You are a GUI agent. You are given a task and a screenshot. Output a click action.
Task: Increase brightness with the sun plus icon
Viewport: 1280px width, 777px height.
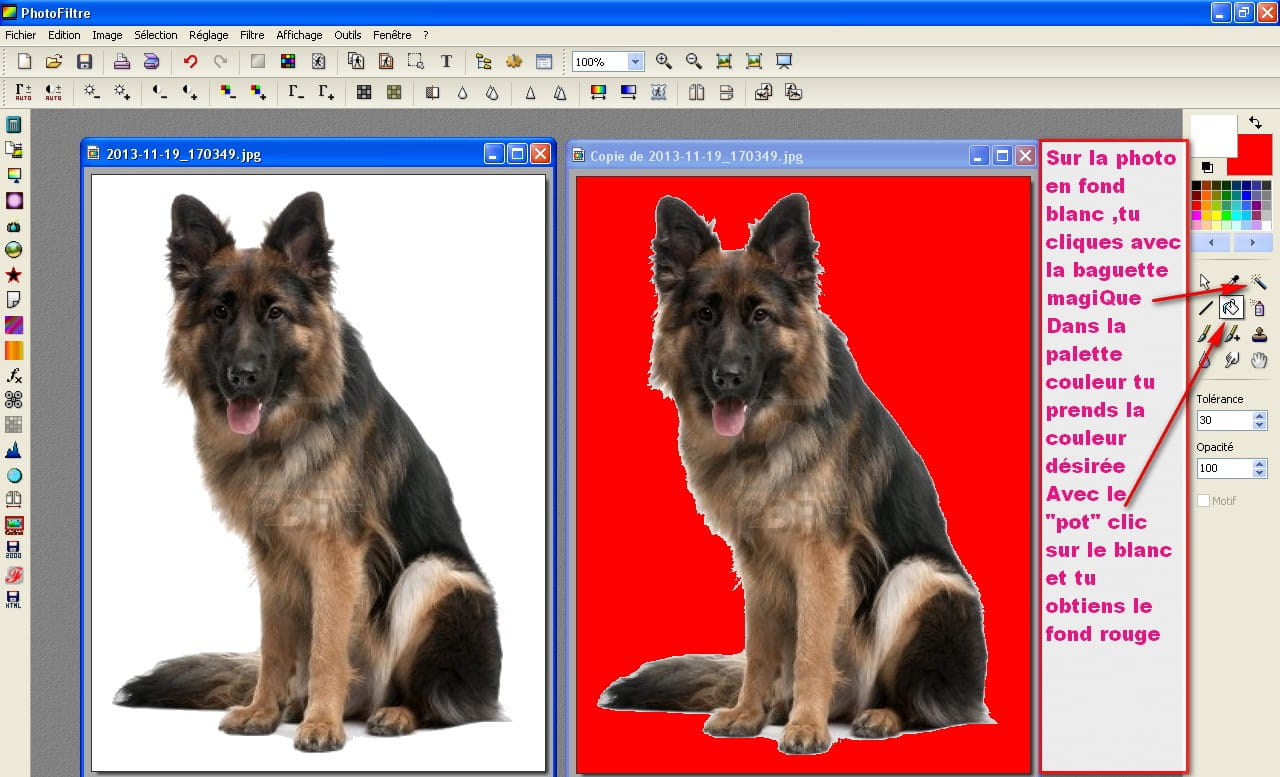click(121, 92)
